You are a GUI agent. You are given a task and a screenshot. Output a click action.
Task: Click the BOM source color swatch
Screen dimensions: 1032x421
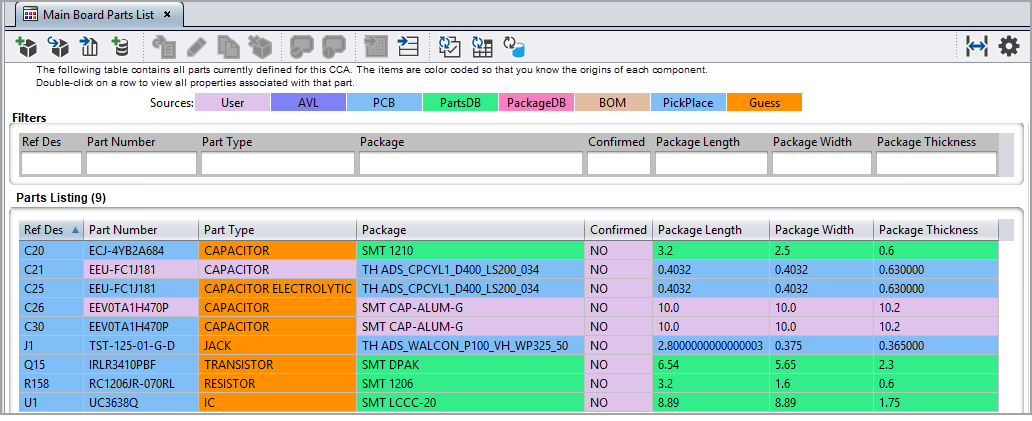click(612, 103)
